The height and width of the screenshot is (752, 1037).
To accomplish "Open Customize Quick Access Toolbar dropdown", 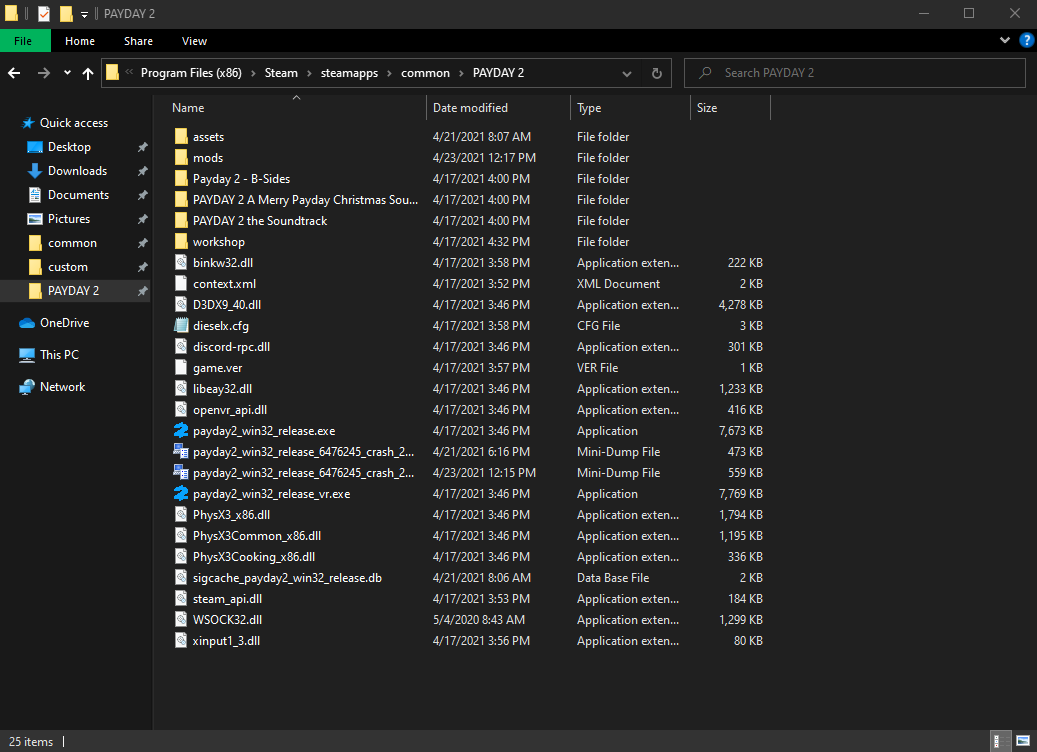I will (x=84, y=14).
